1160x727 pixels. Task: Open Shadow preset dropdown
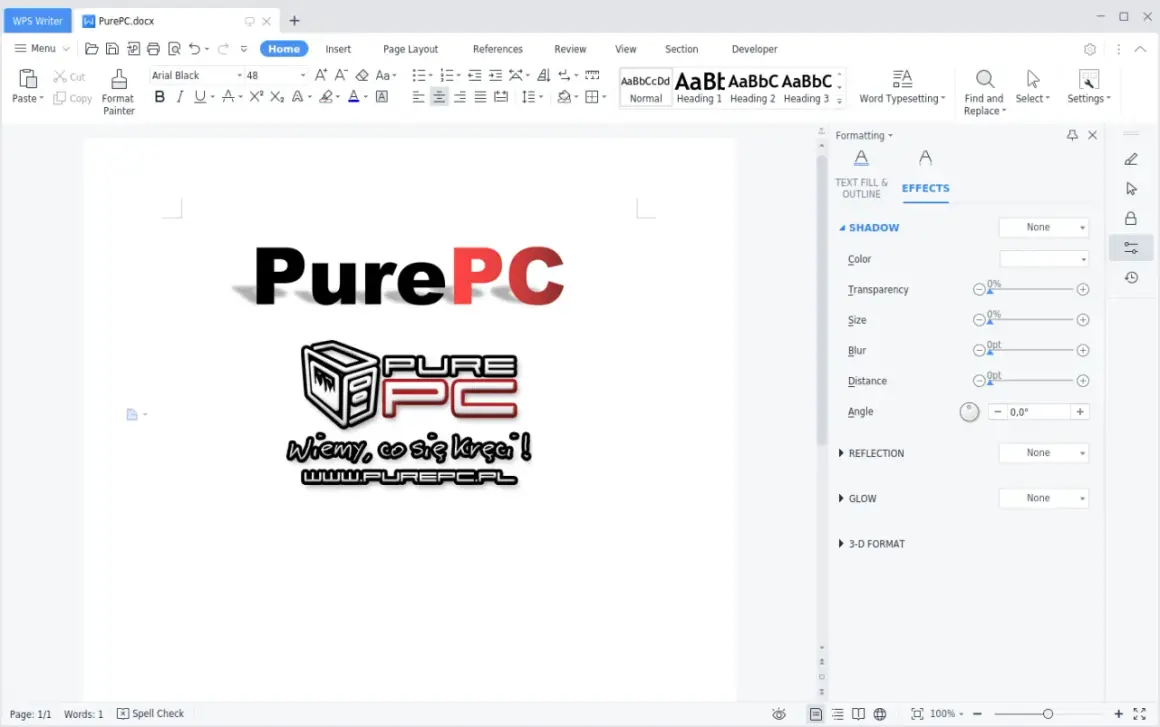point(1044,227)
